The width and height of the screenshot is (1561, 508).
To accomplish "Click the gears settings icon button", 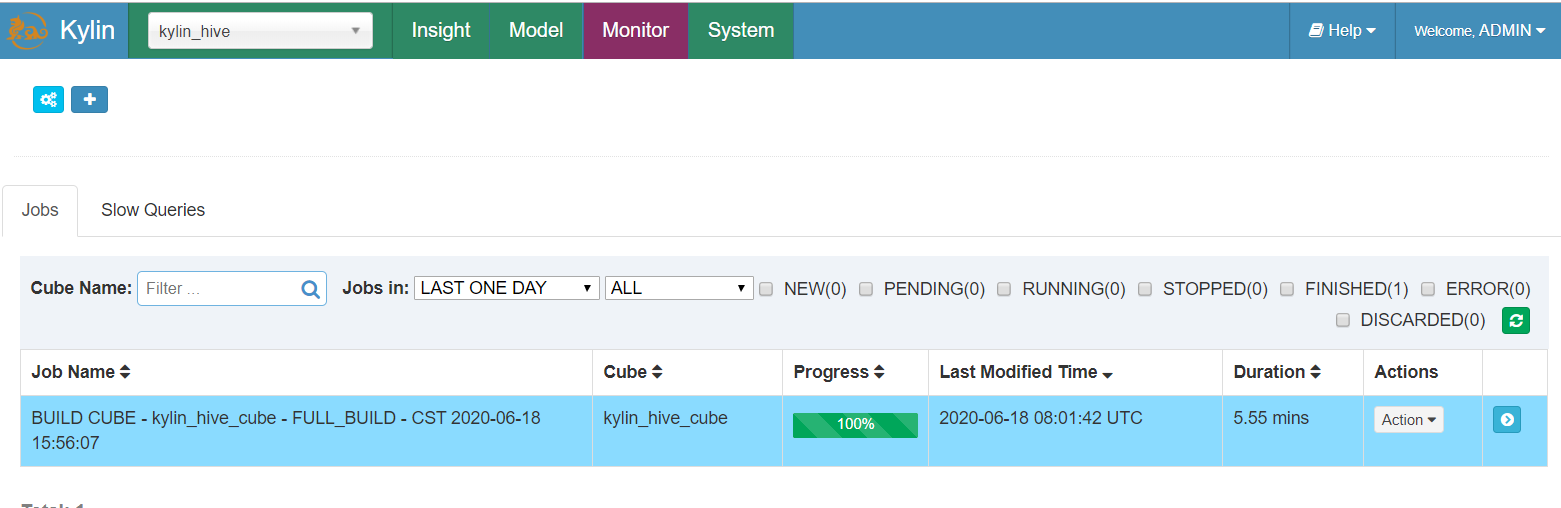I will click(48, 100).
